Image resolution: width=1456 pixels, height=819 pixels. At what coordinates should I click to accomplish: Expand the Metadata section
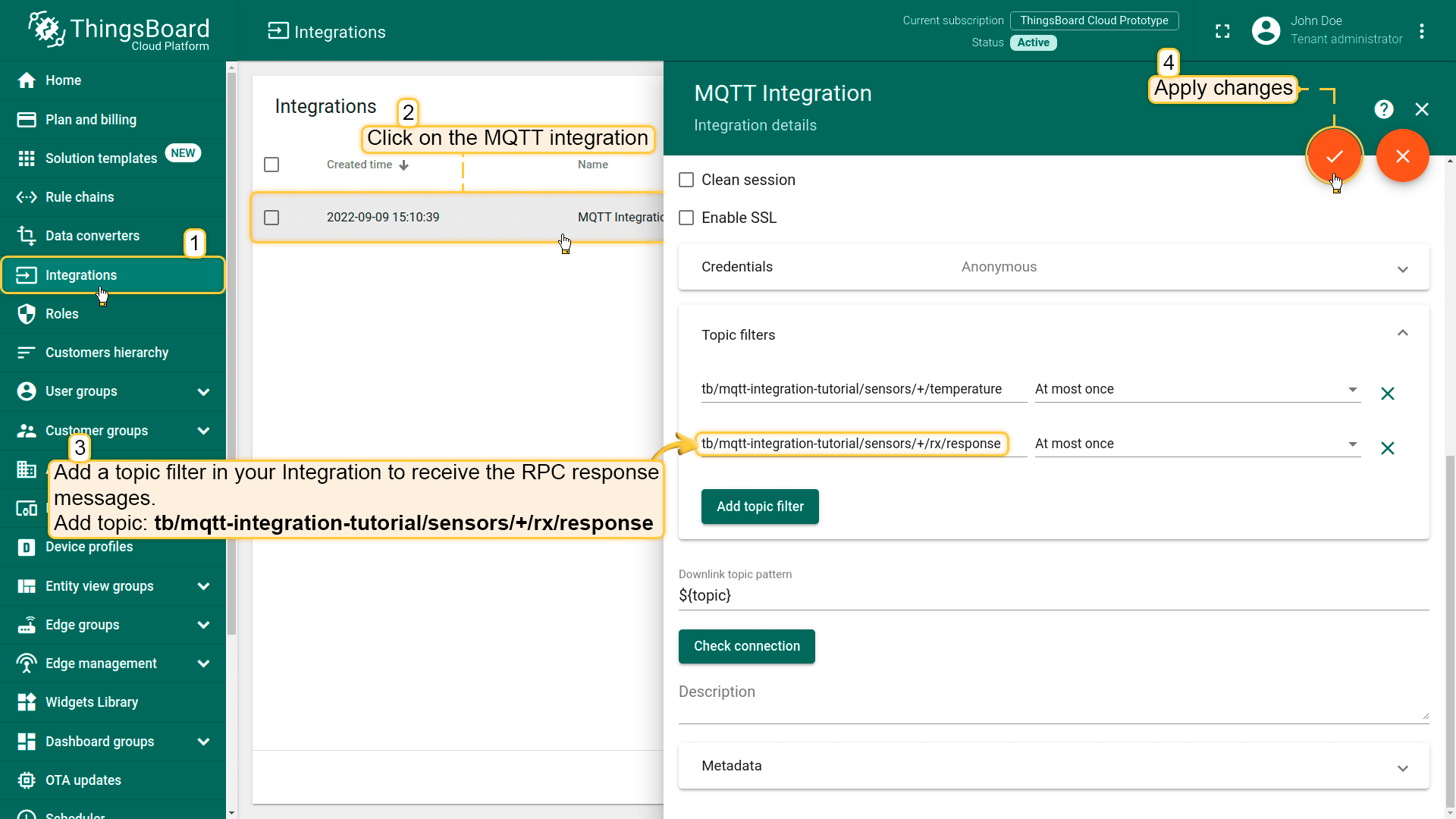point(1402,768)
